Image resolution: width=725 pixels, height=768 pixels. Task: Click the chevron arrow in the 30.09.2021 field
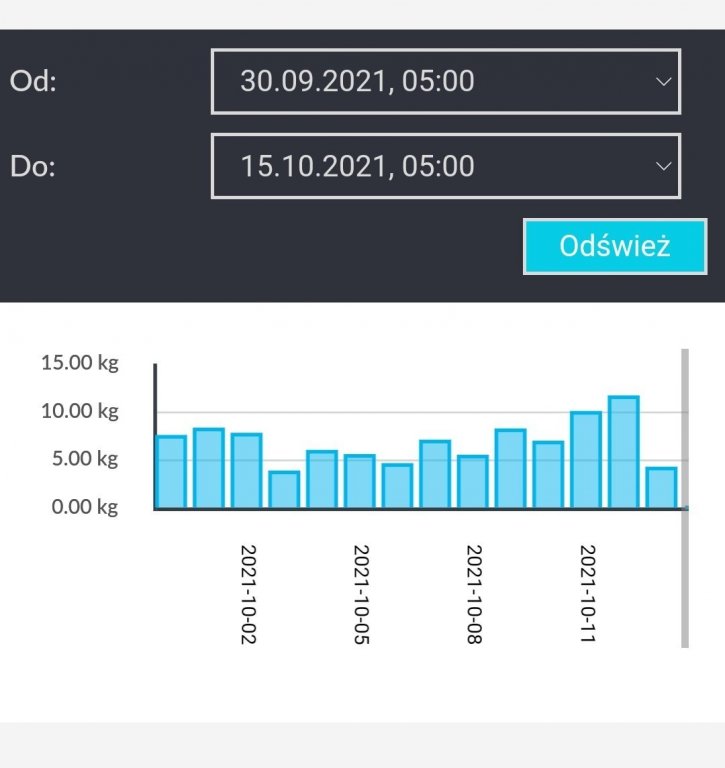pyautogui.click(x=663, y=82)
